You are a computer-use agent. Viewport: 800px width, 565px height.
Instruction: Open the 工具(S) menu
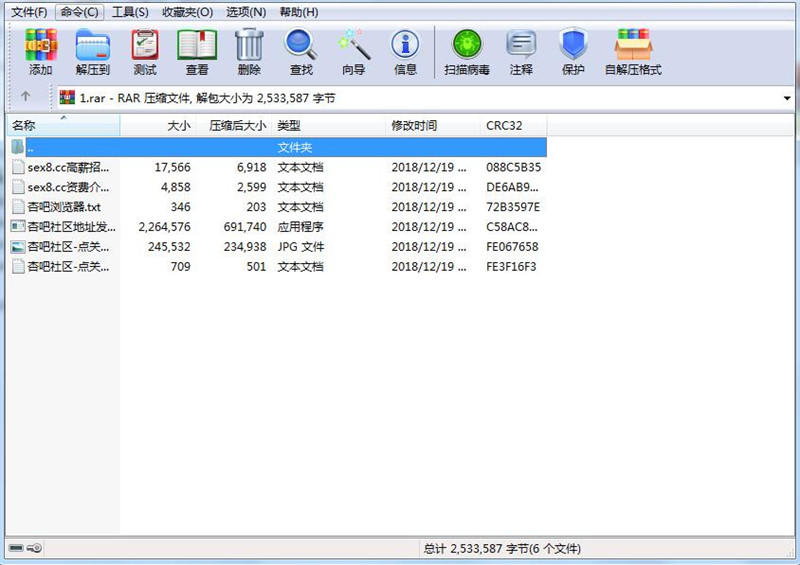[130, 12]
